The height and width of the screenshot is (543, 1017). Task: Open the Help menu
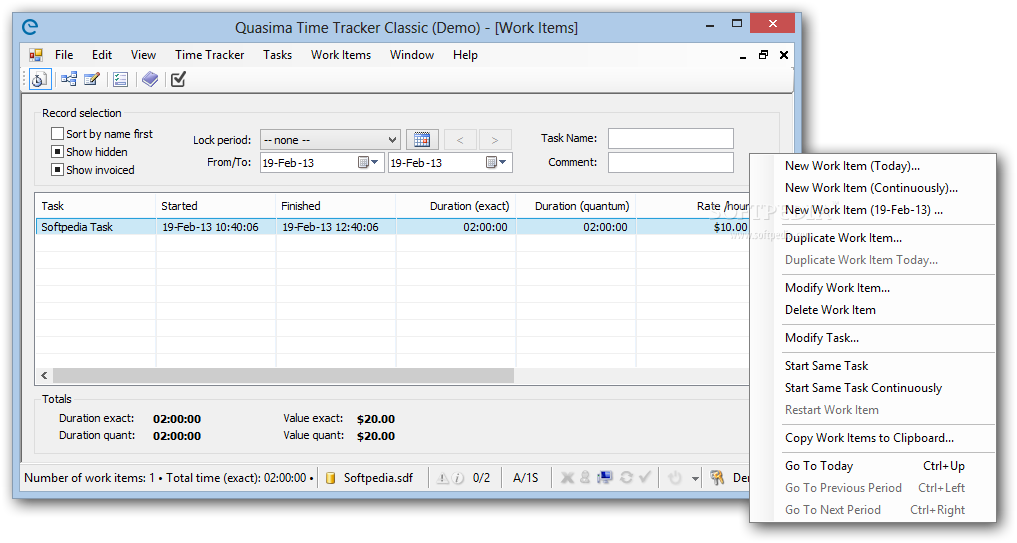(x=465, y=55)
